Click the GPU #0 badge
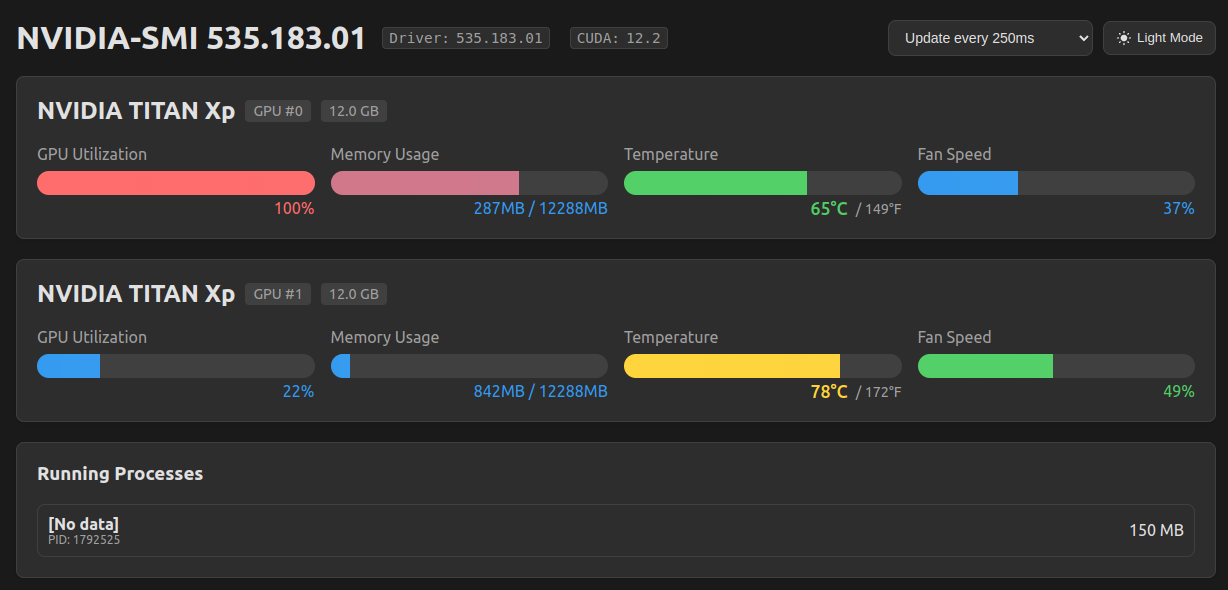This screenshot has width=1228, height=590. point(278,111)
